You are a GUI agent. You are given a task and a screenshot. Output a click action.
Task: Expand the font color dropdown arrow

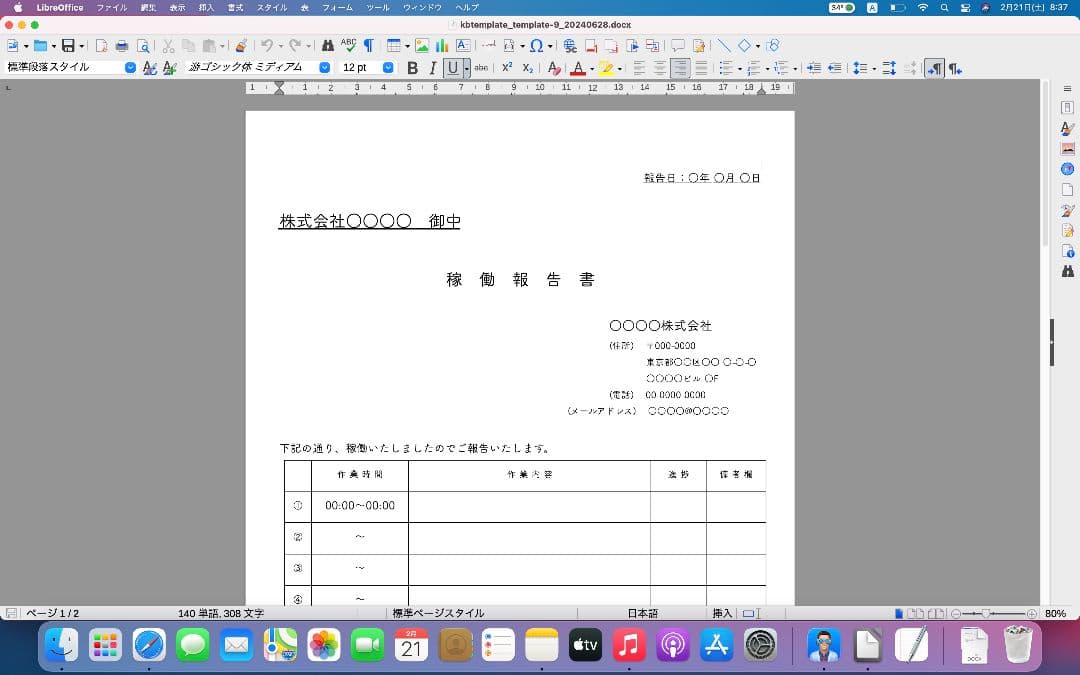[592, 68]
